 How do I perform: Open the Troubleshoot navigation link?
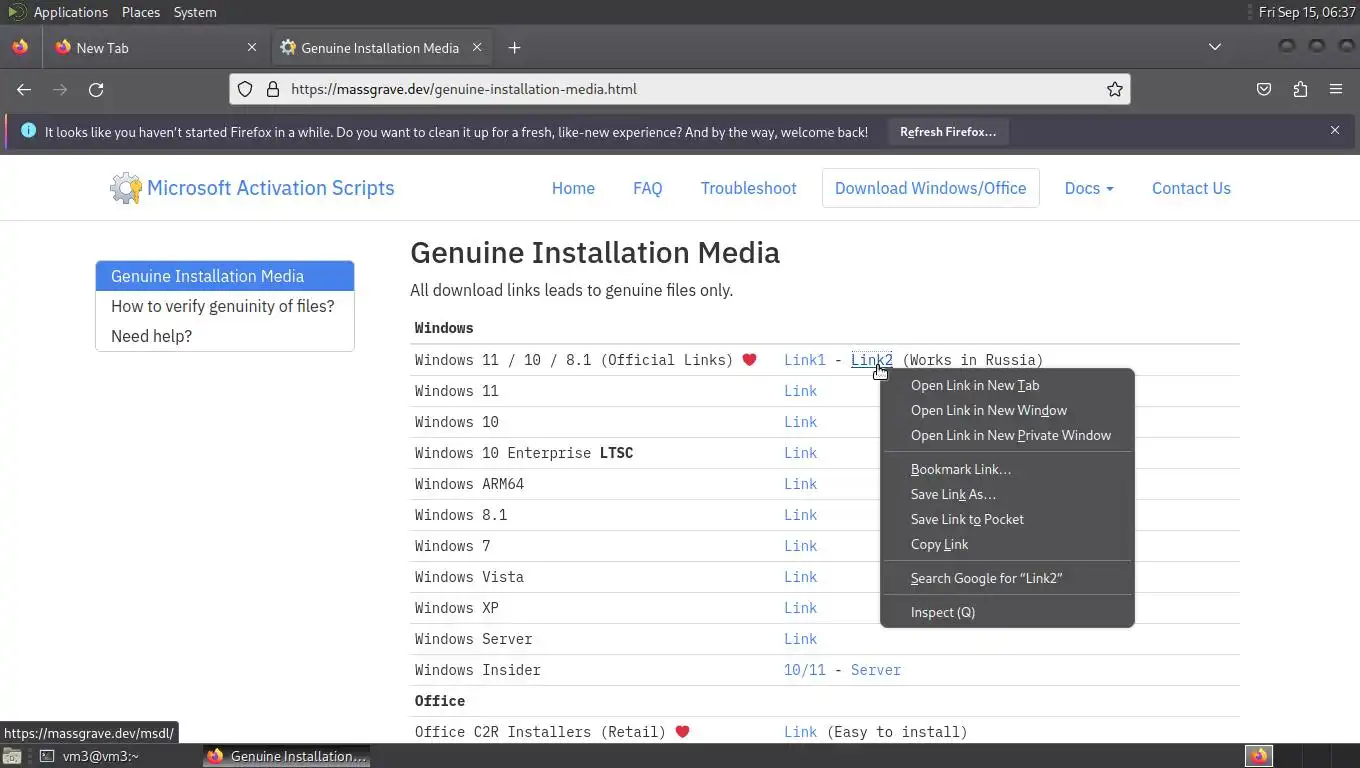[748, 188]
